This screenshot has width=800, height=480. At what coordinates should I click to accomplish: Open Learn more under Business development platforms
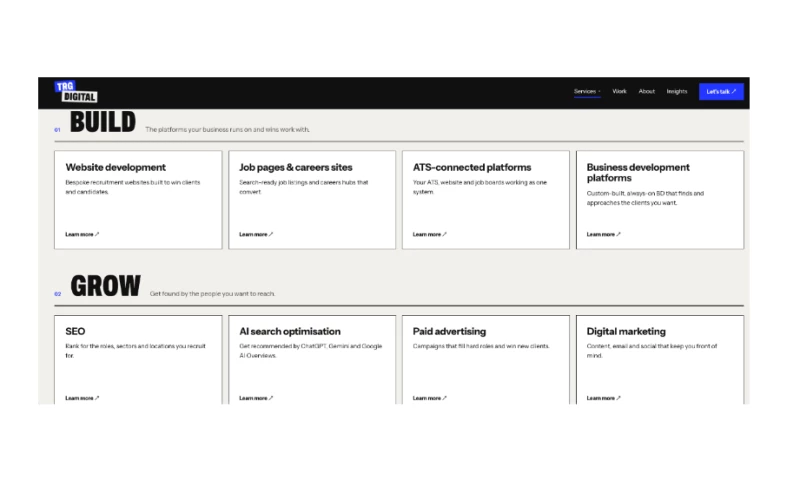click(604, 234)
